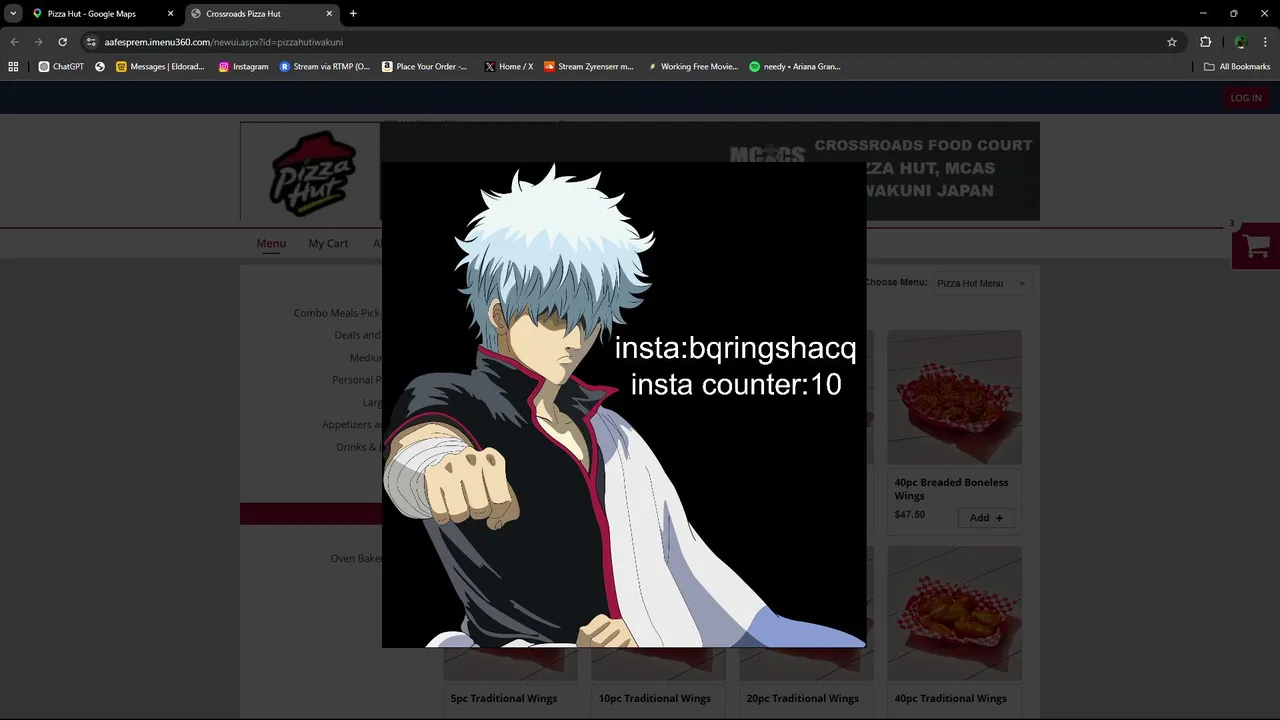Open a new browser tab
This screenshot has width=1280, height=720.
click(353, 14)
